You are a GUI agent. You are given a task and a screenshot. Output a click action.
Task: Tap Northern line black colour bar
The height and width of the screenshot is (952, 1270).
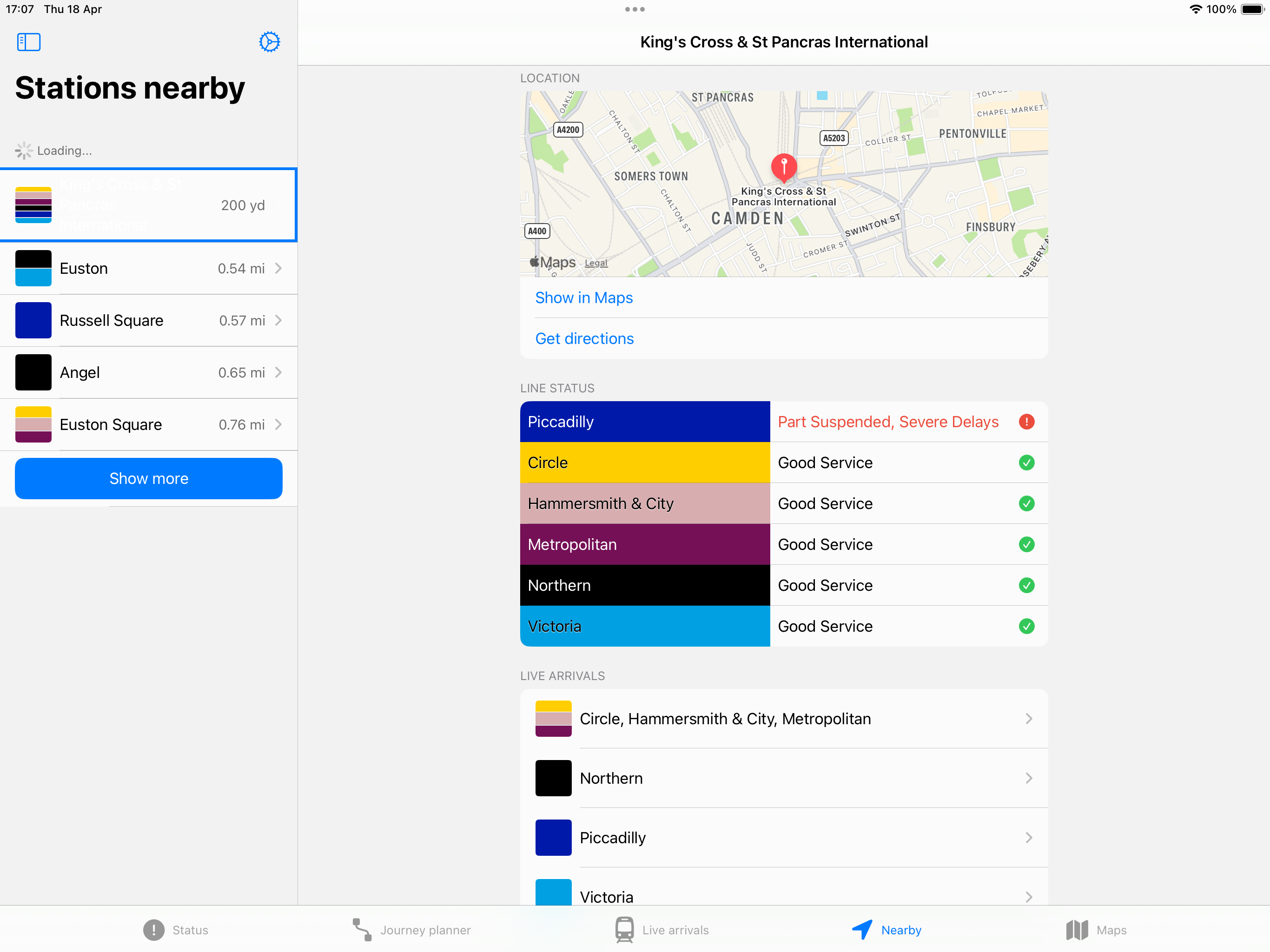(x=645, y=585)
